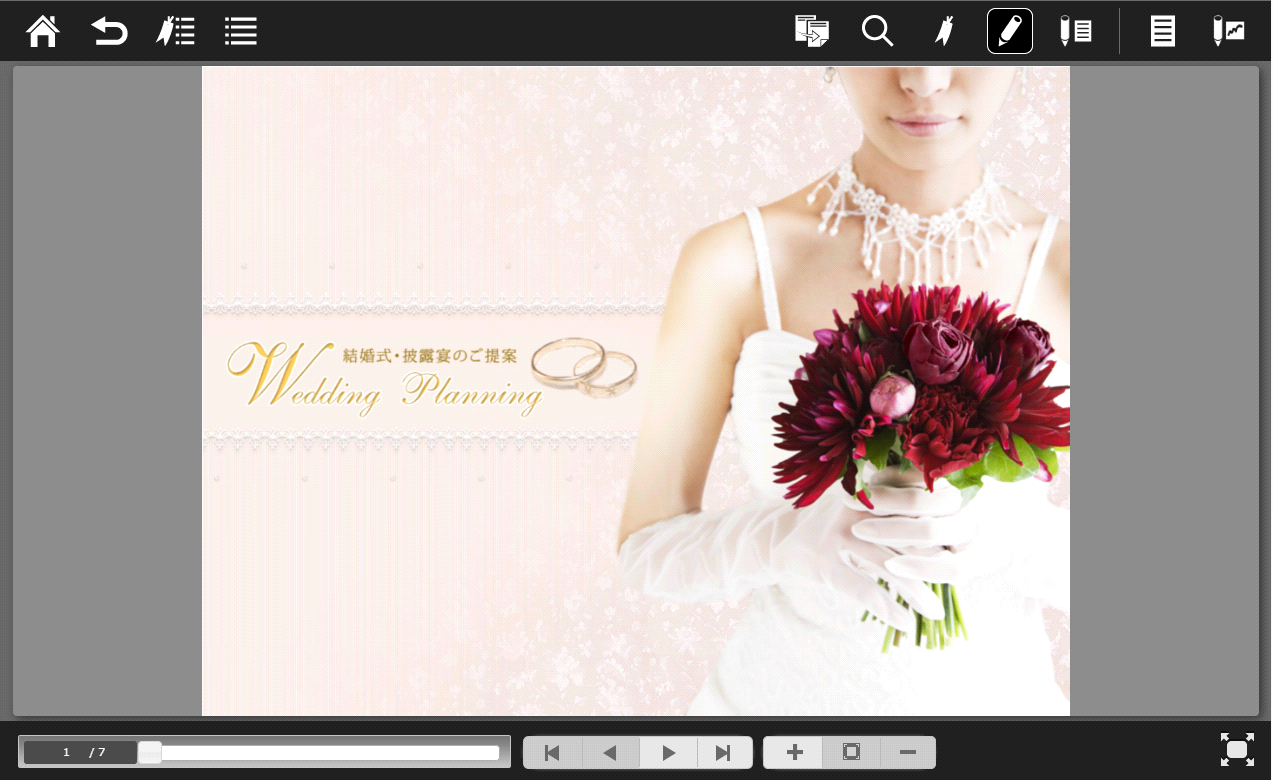Click the page transfer documents icon
1273x780 pixels.
(811, 31)
